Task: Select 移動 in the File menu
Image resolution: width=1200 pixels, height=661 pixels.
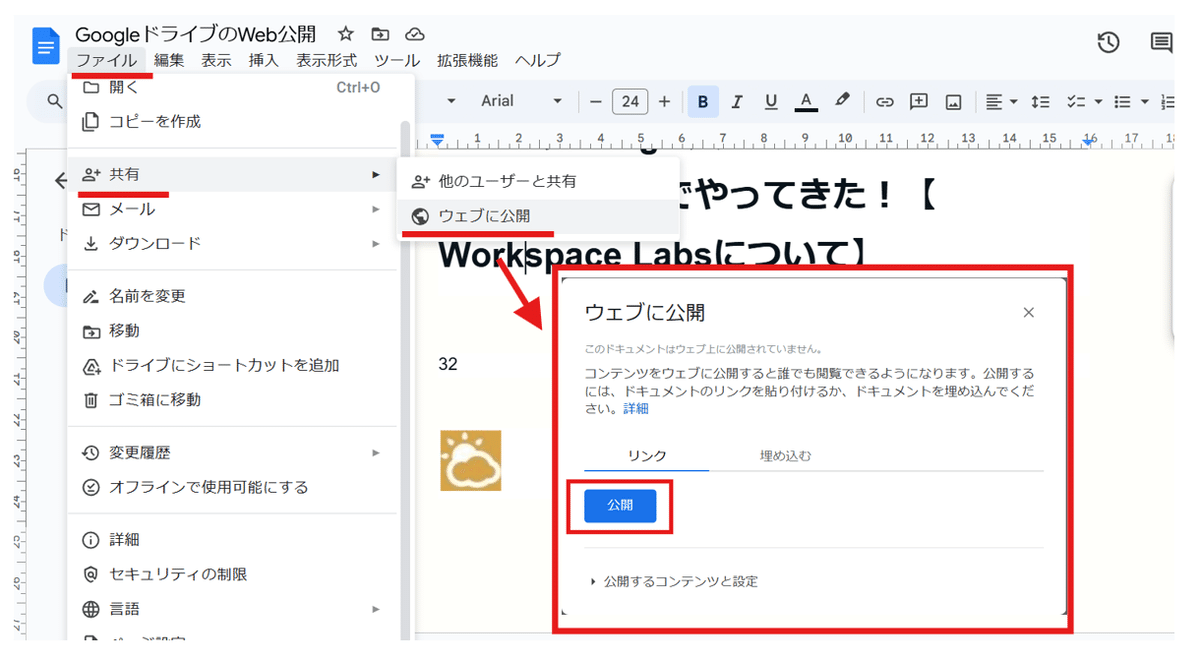Action: pyautogui.click(x=232, y=331)
